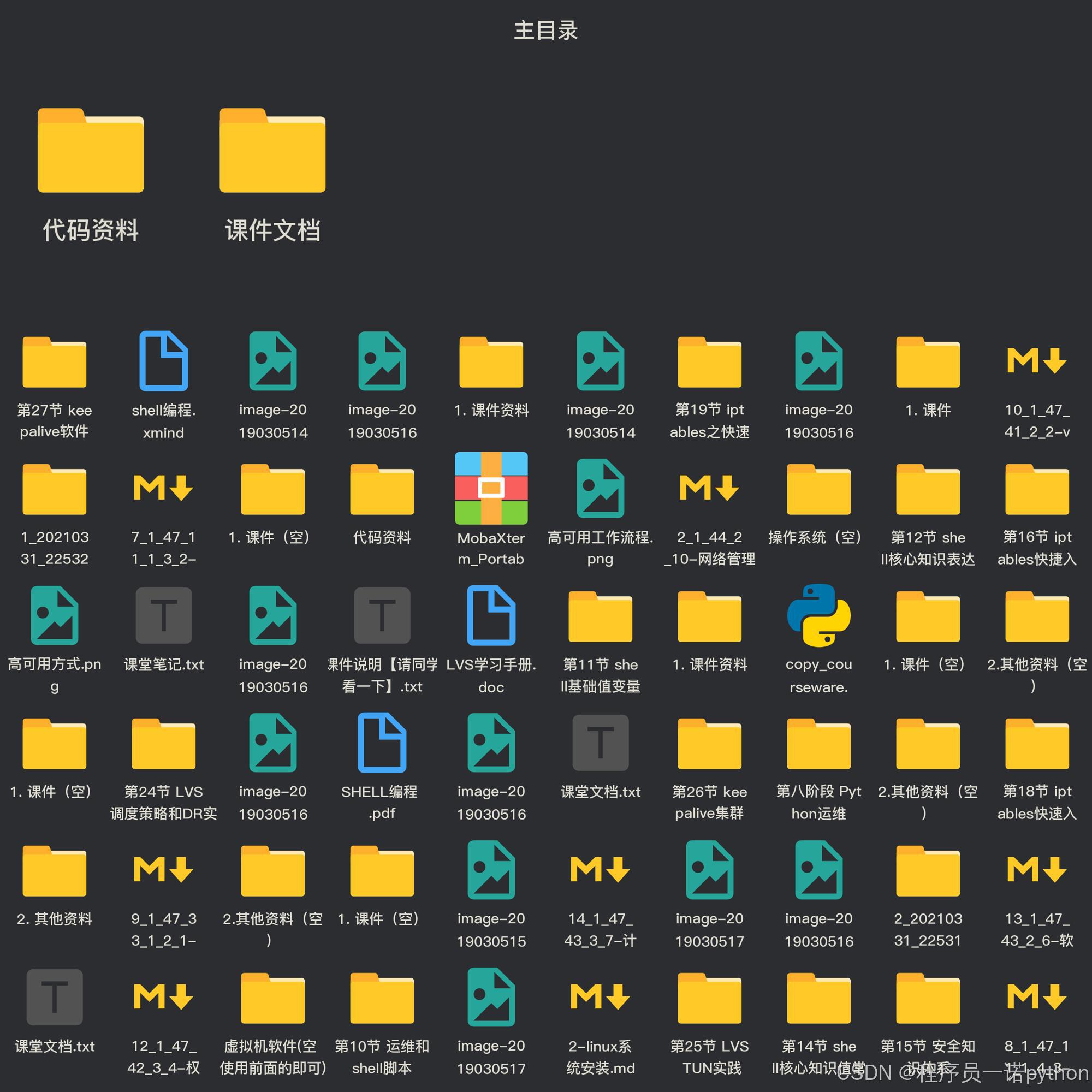Open the 第24节 LVS调度策略 folder

point(163,743)
